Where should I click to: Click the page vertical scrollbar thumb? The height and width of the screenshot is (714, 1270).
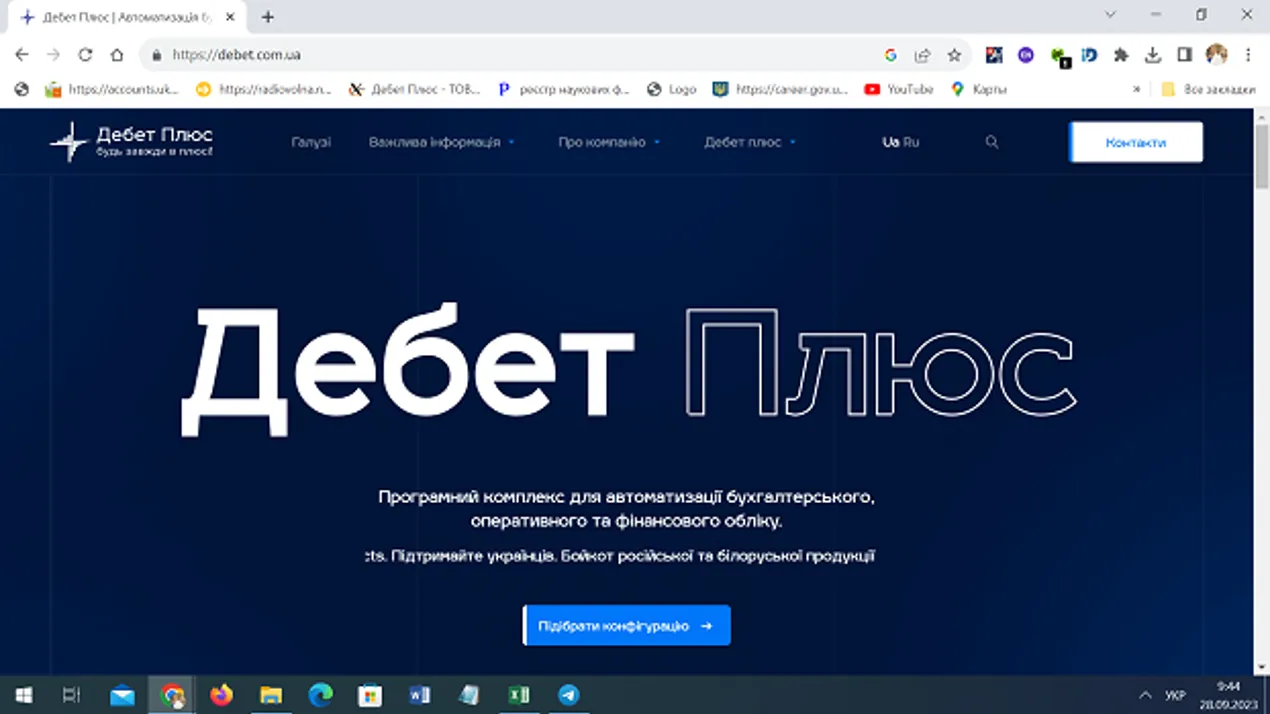[x=1262, y=155]
